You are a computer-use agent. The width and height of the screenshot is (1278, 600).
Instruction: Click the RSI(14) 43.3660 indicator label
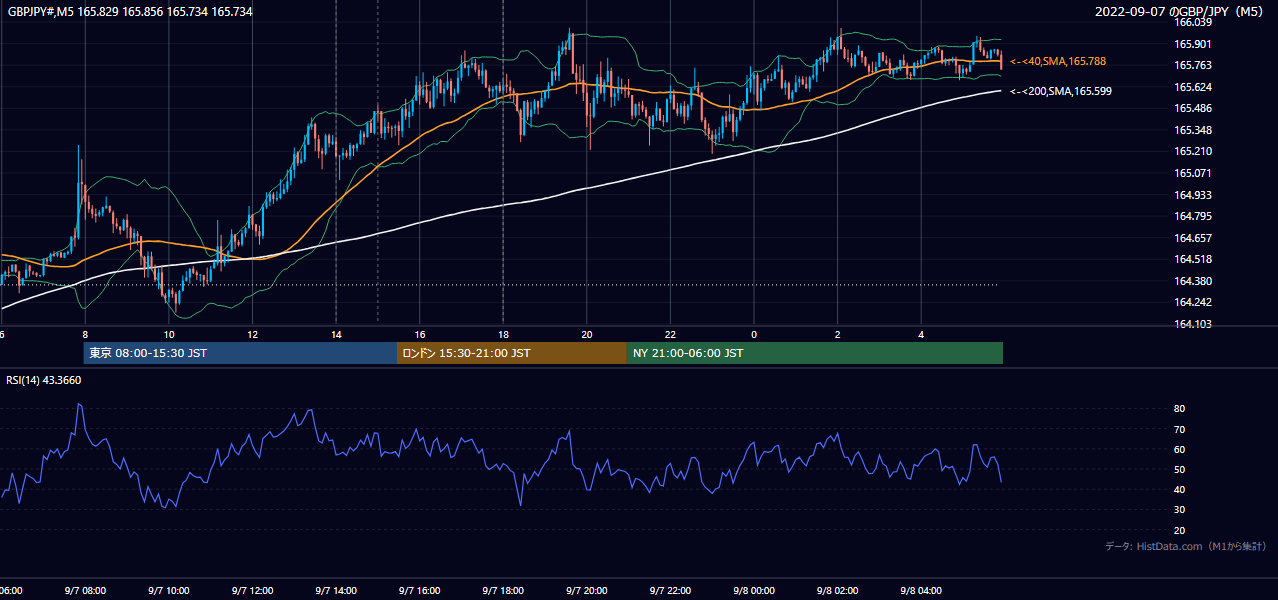44,380
